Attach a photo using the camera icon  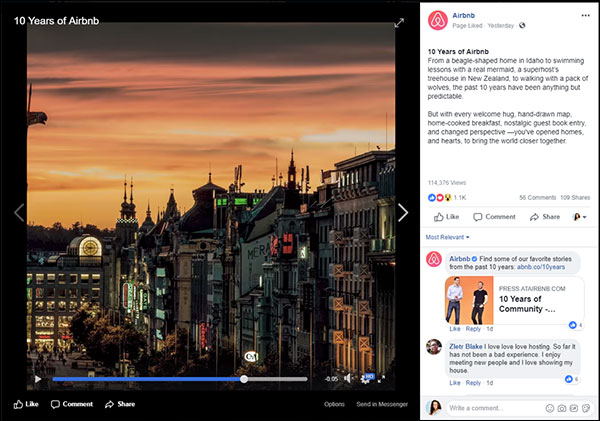click(562, 408)
